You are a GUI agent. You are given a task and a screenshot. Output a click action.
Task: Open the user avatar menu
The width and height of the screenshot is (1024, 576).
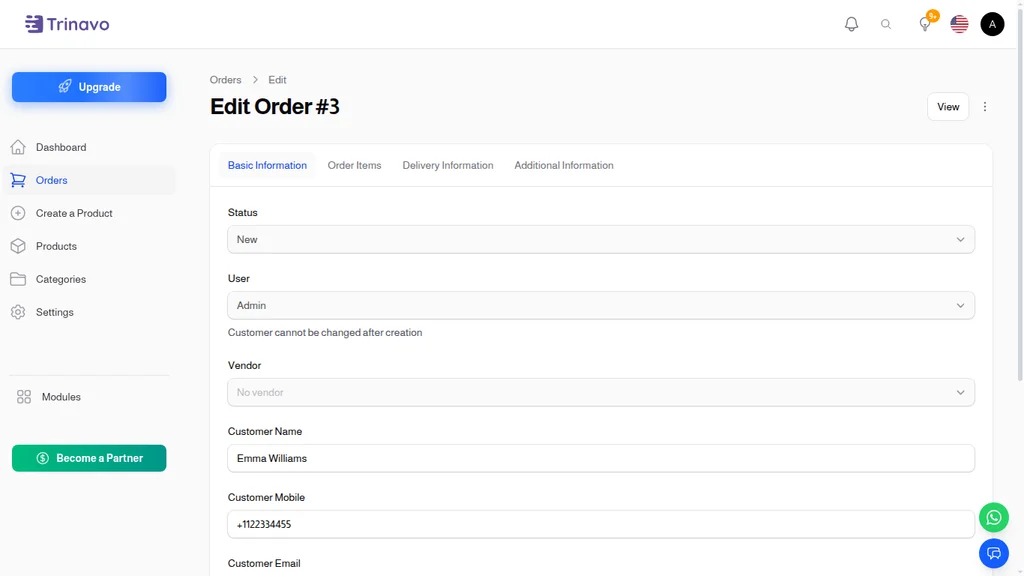pos(992,24)
